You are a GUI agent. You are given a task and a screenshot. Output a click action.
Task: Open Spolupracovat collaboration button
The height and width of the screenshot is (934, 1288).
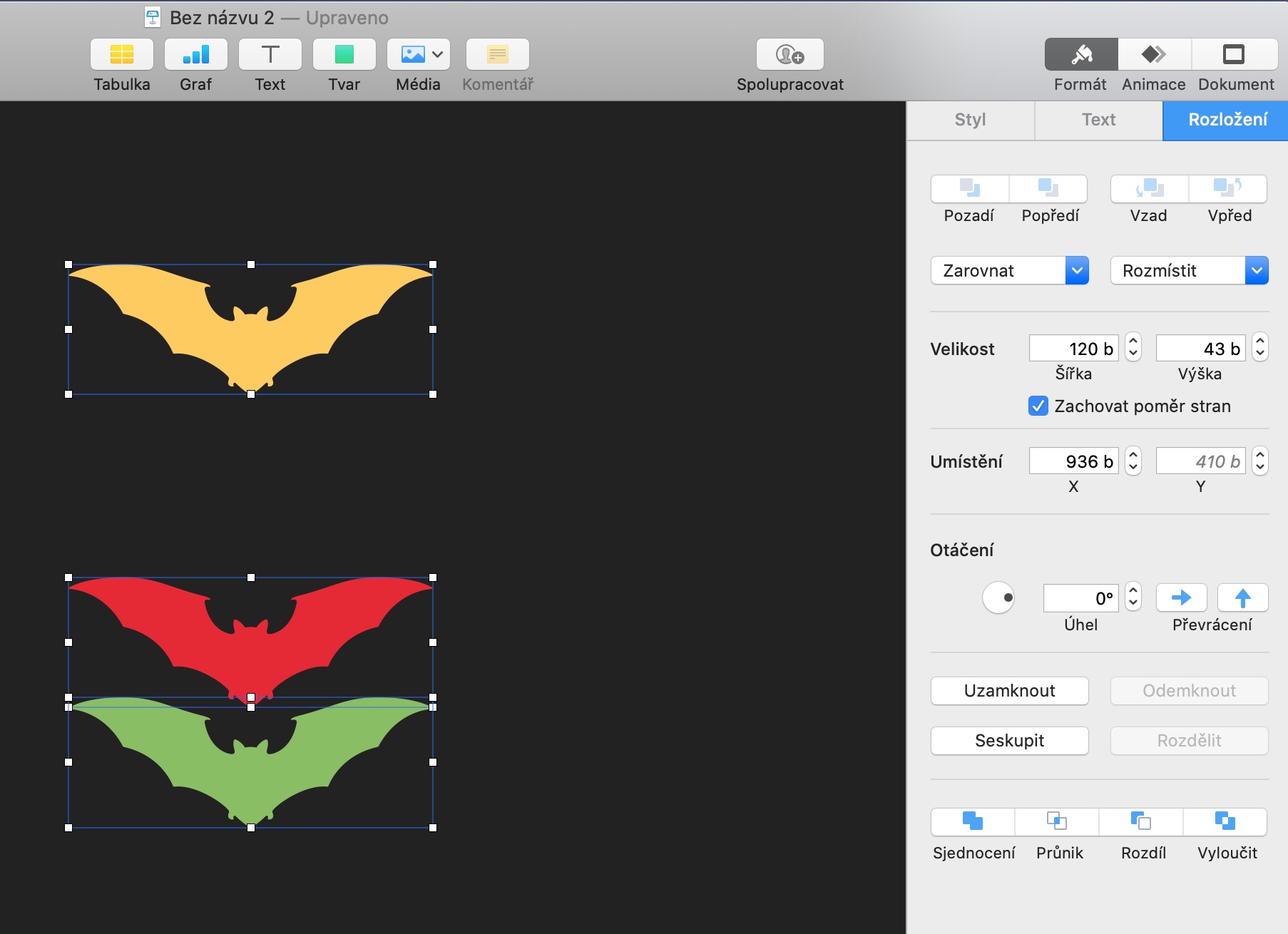(790, 54)
